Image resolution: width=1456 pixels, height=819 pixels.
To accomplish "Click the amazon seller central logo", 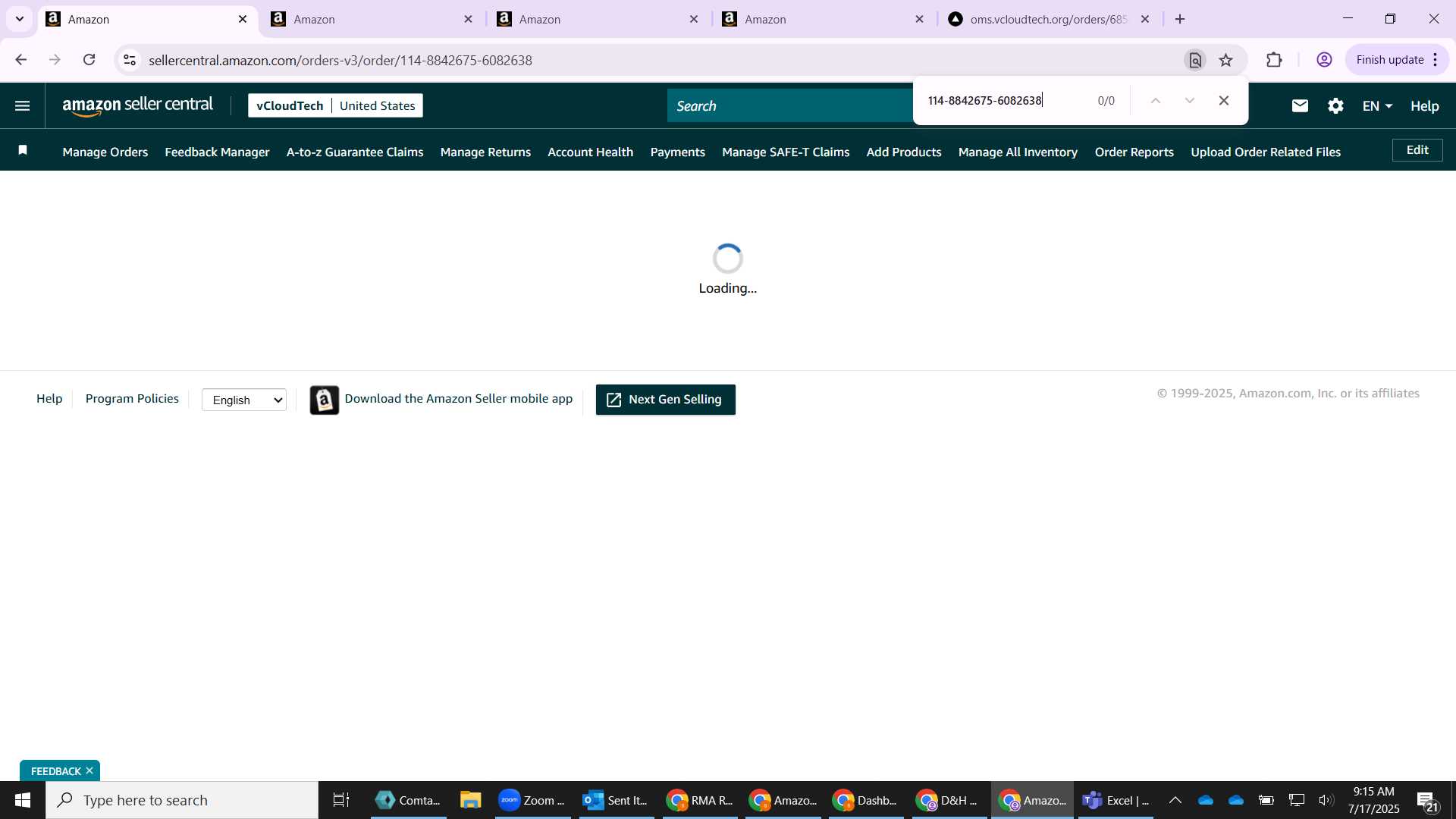I will pyautogui.click(x=138, y=105).
